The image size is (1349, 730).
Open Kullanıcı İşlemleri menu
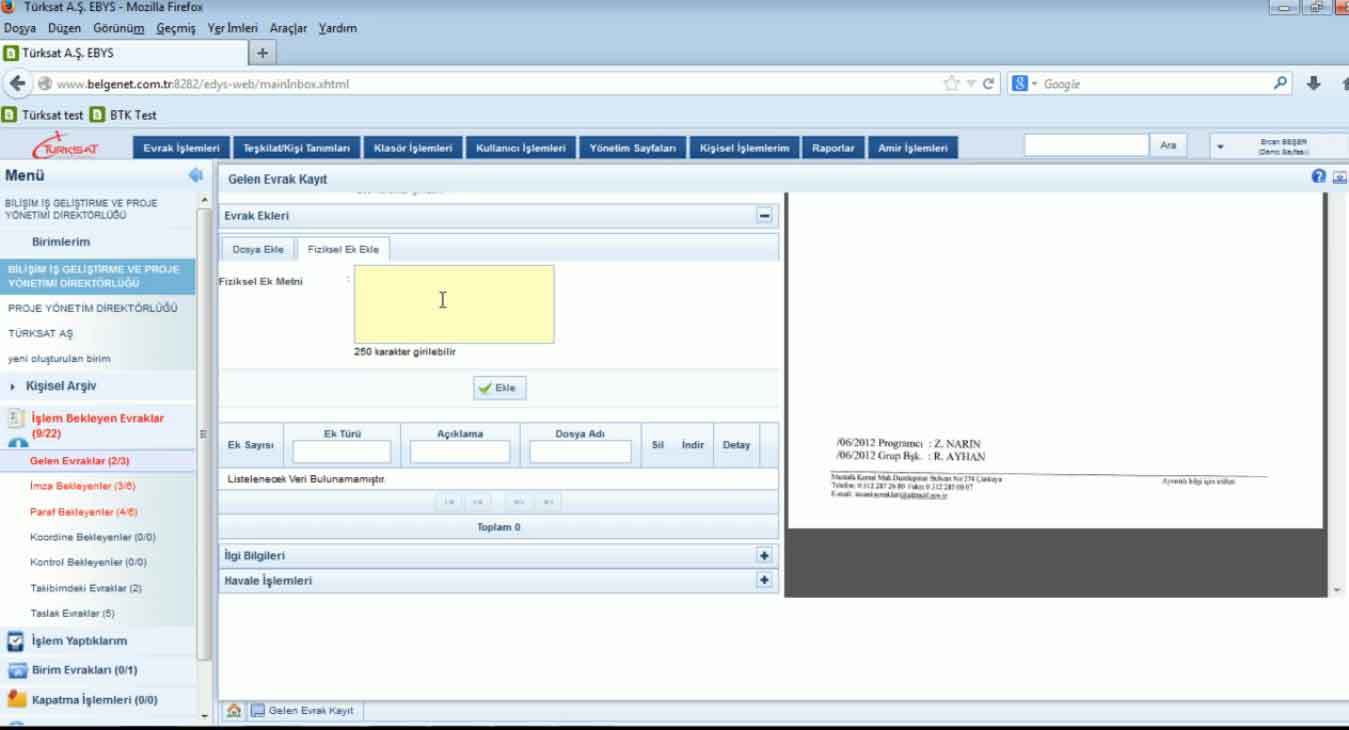click(521, 148)
